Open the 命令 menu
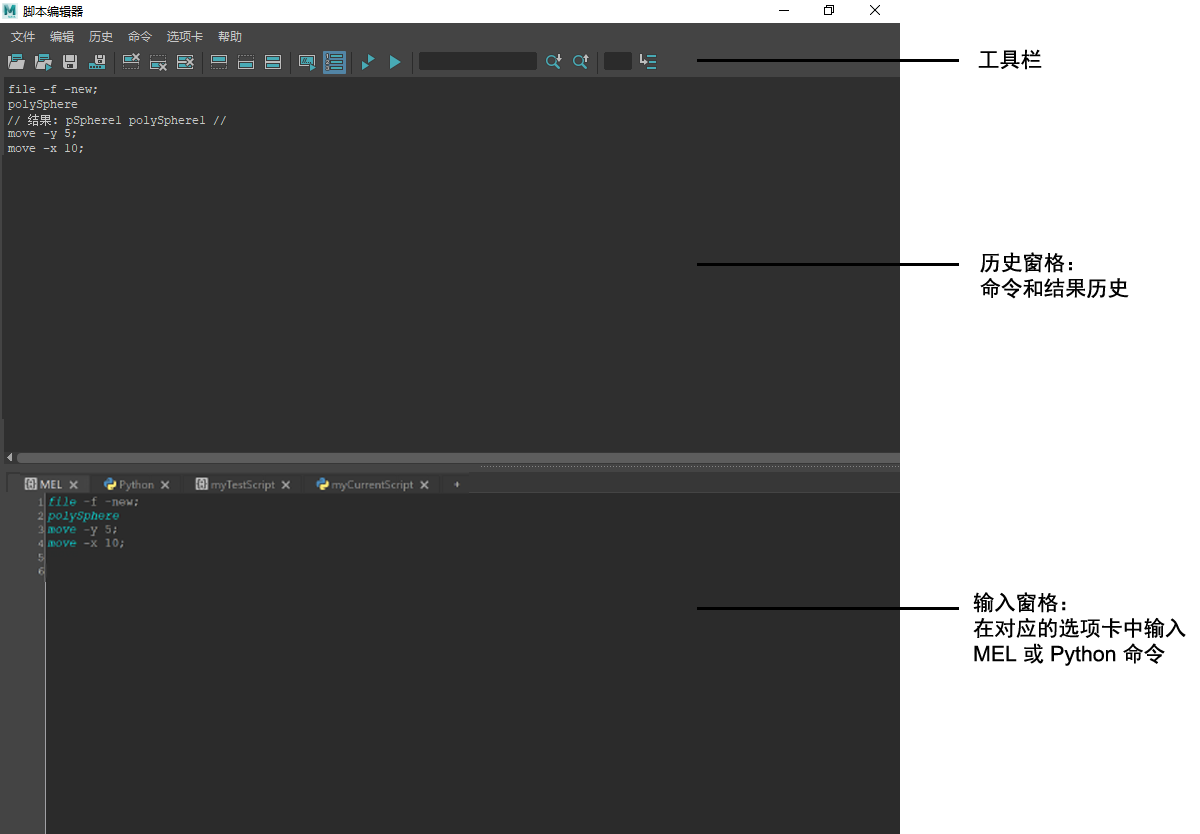This screenshot has width=1200, height=834. click(x=140, y=37)
